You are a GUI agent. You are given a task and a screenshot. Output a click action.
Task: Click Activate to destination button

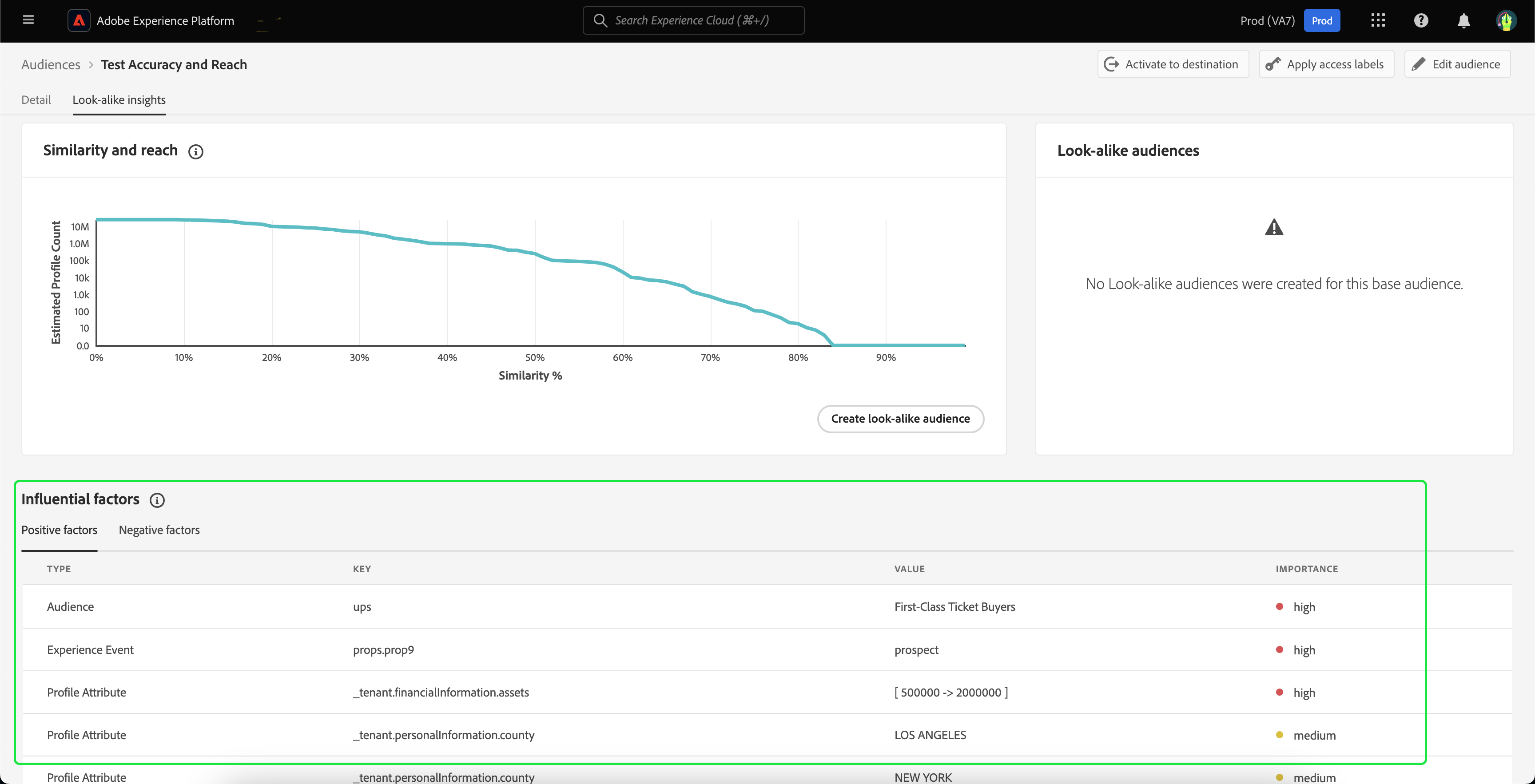pyautogui.click(x=1173, y=64)
